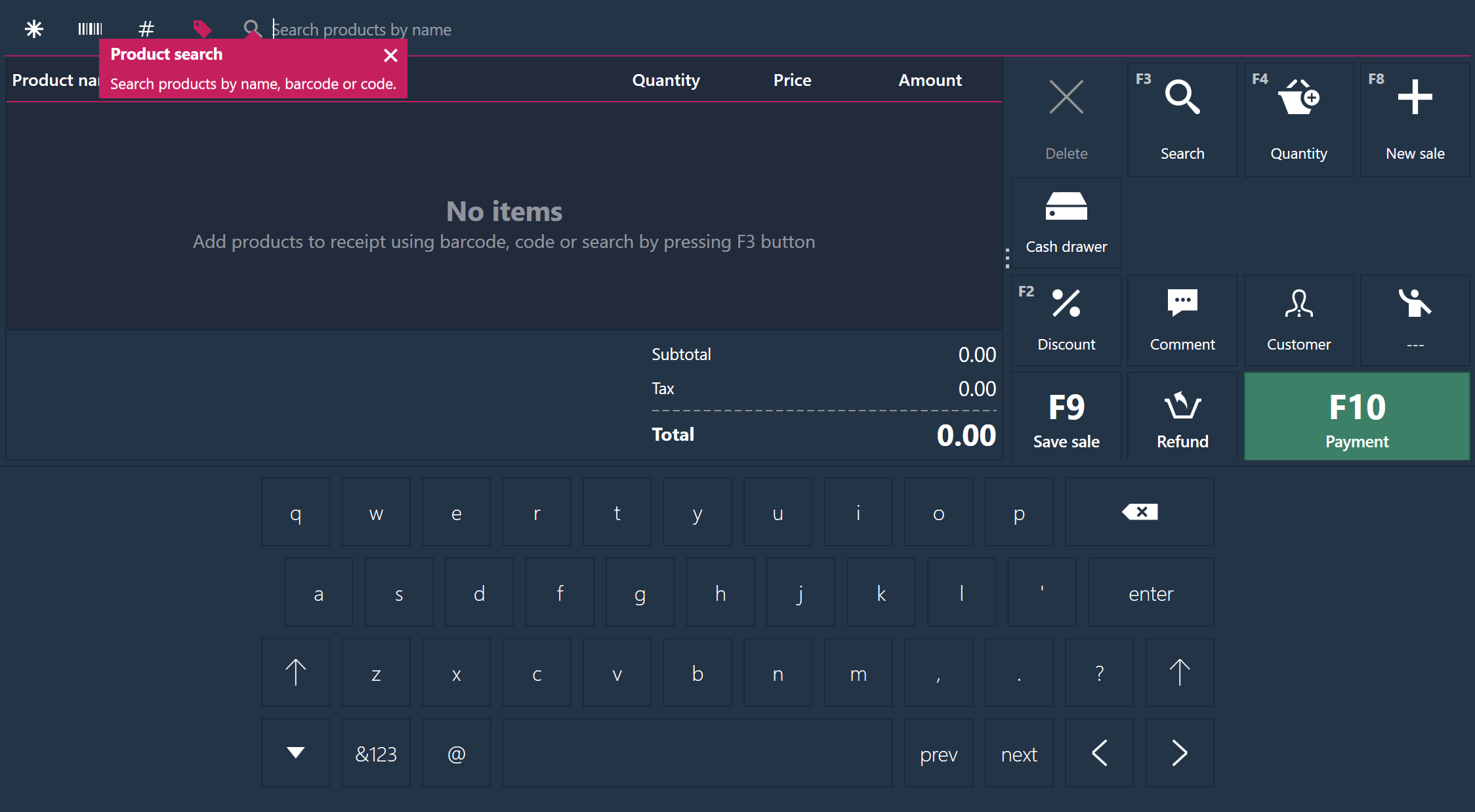Viewport: 1475px width, 812px height.
Task: Select the hash code entry mode
Action: pos(146,29)
